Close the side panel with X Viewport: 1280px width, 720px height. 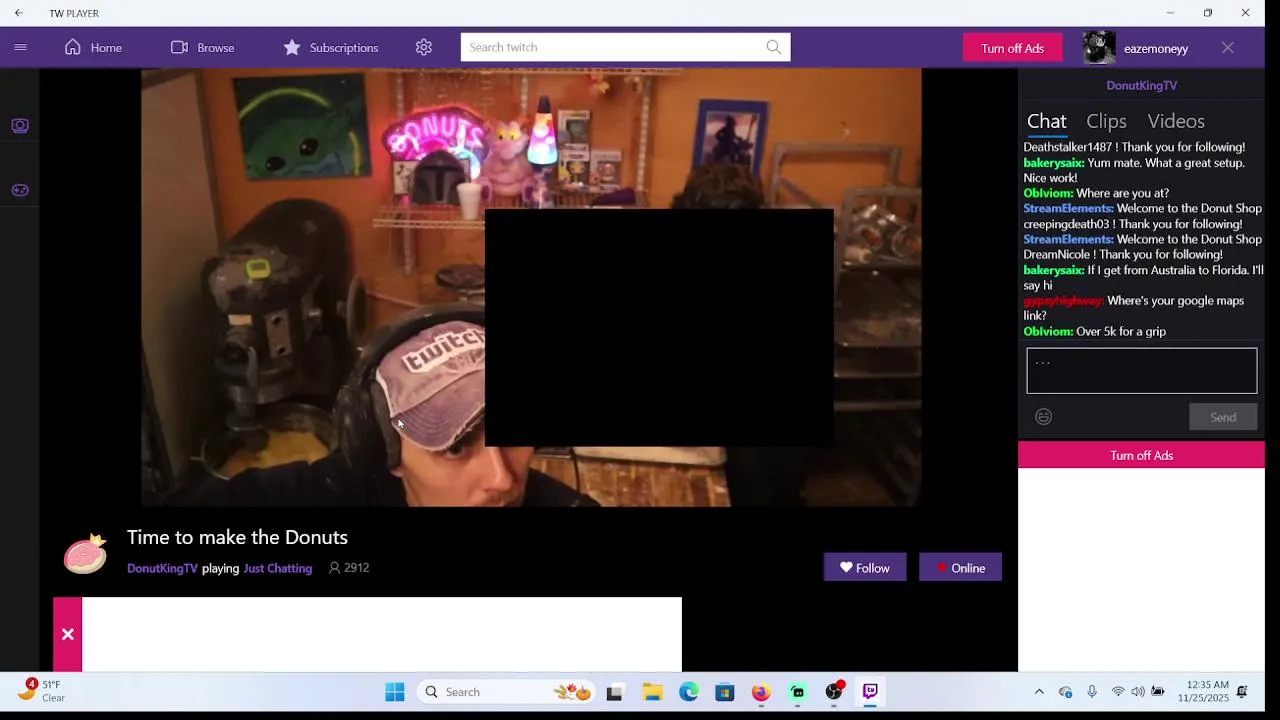pos(1228,48)
